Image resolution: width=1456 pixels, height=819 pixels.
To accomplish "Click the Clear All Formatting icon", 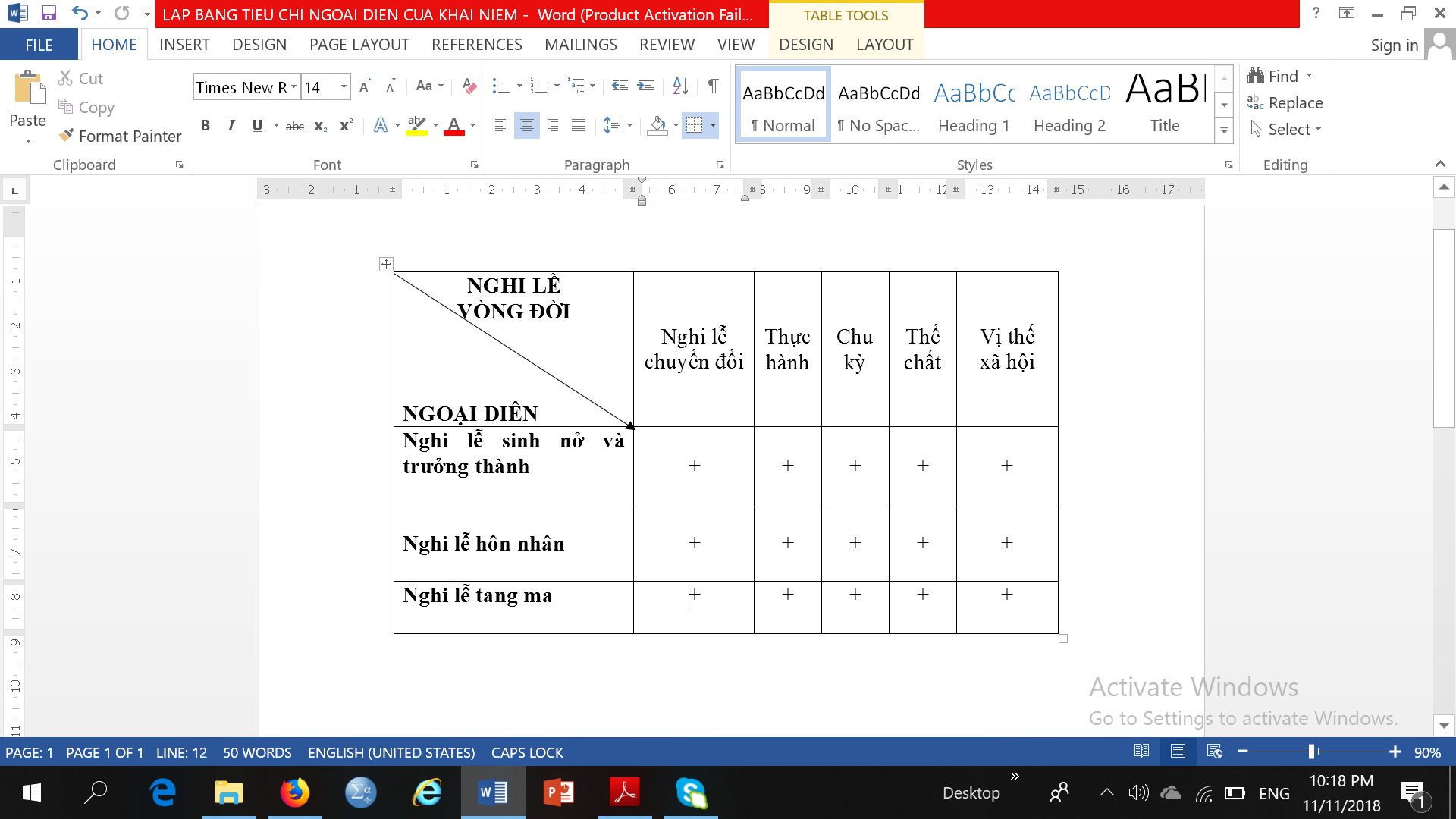I will (x=469, y=86).
